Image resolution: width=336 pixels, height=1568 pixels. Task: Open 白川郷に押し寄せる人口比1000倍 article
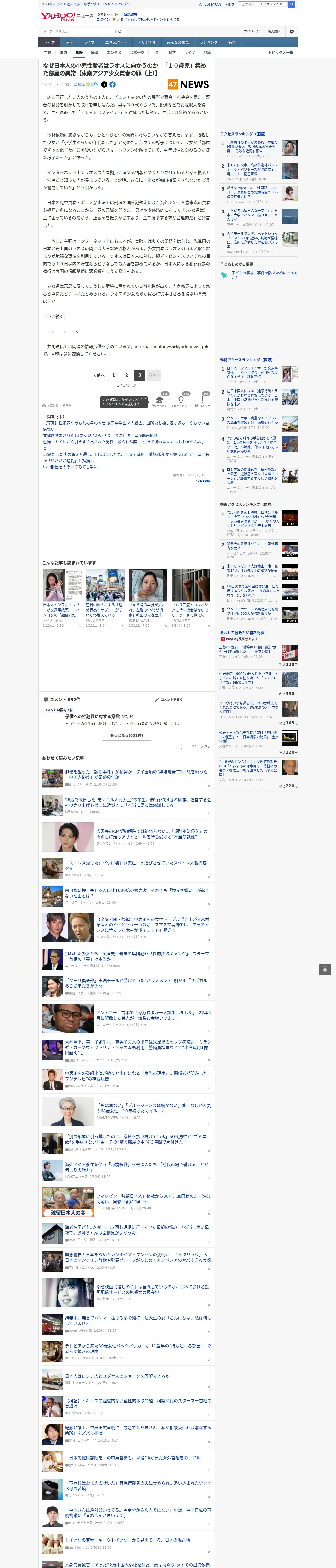pos(137,892)
